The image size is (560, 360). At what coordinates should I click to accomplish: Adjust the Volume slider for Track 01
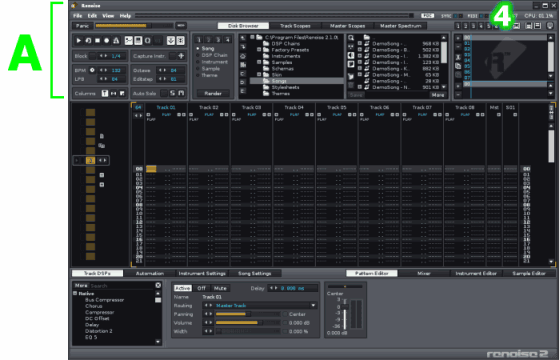(x=248, y=323)
